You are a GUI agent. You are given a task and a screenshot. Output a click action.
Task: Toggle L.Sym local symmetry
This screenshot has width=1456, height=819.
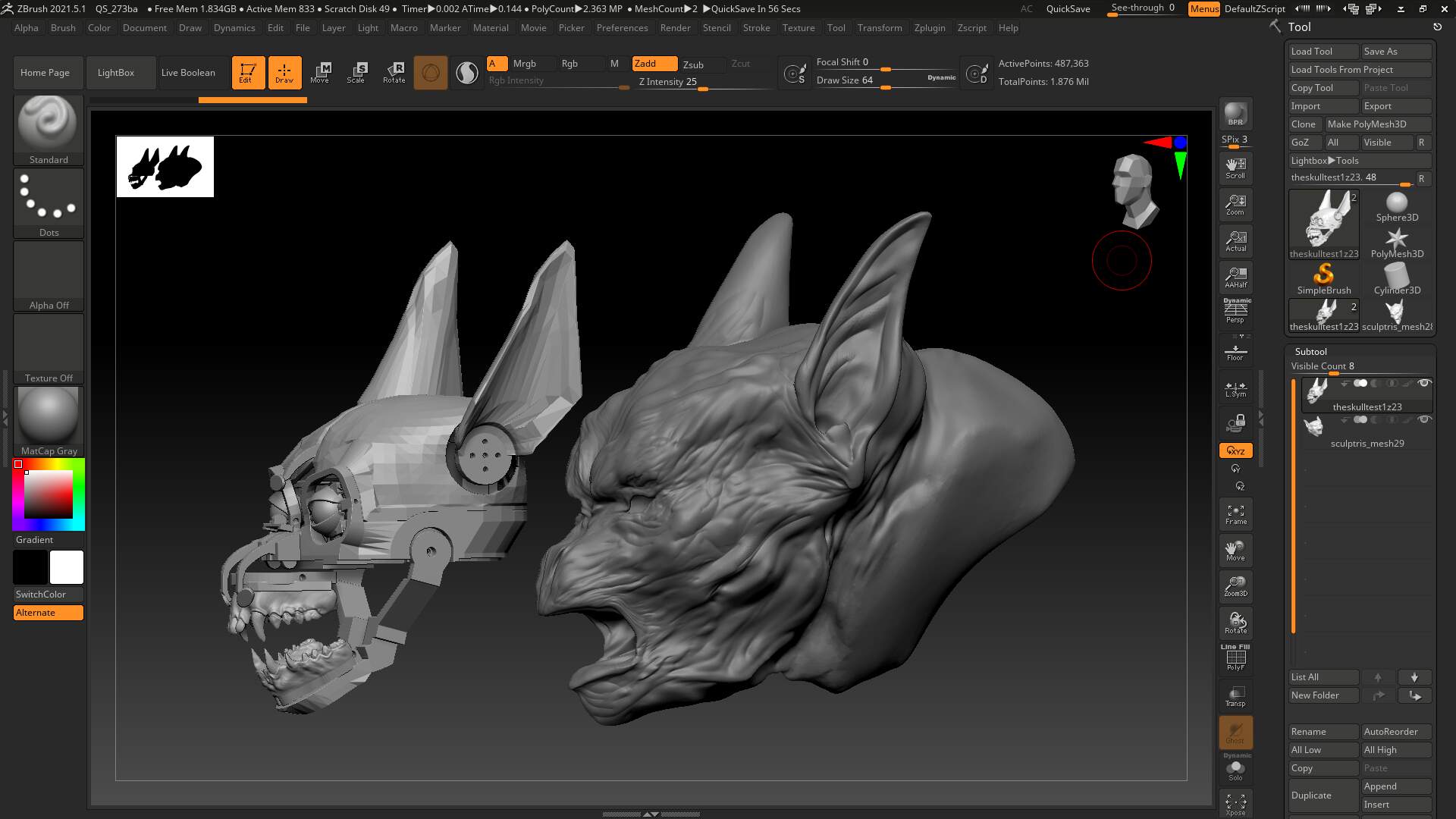click(x=1235, y=389)
